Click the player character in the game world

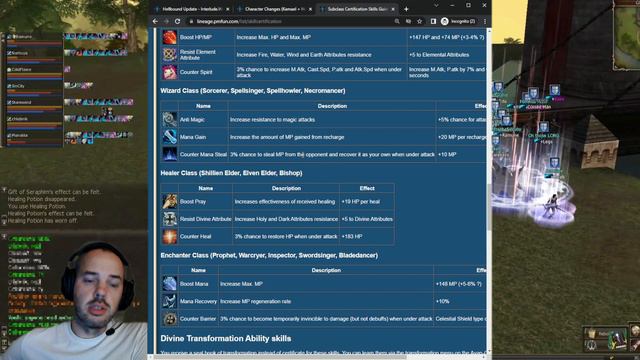click(552, 205)
